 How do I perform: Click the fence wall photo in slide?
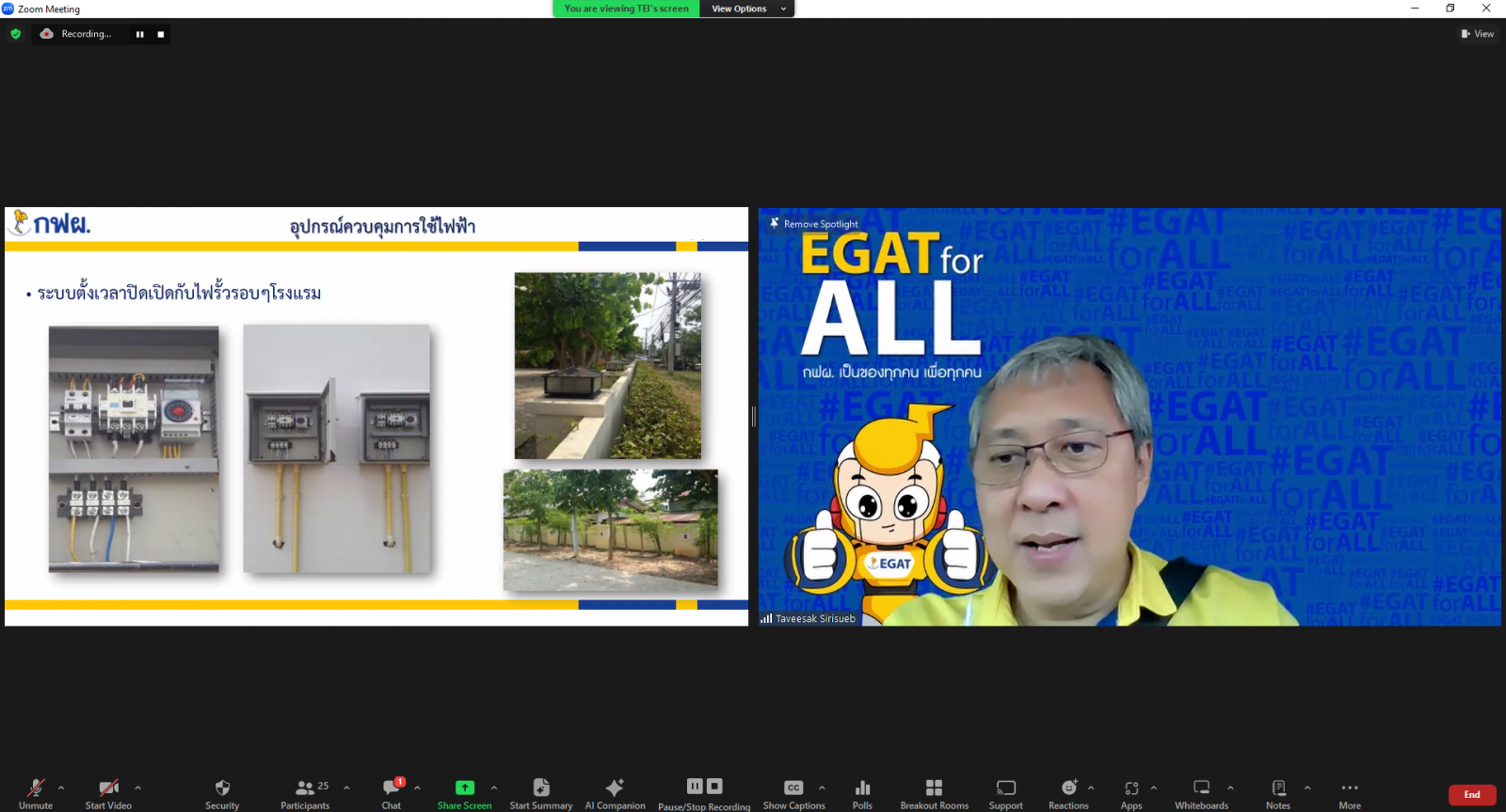[611, 531]
